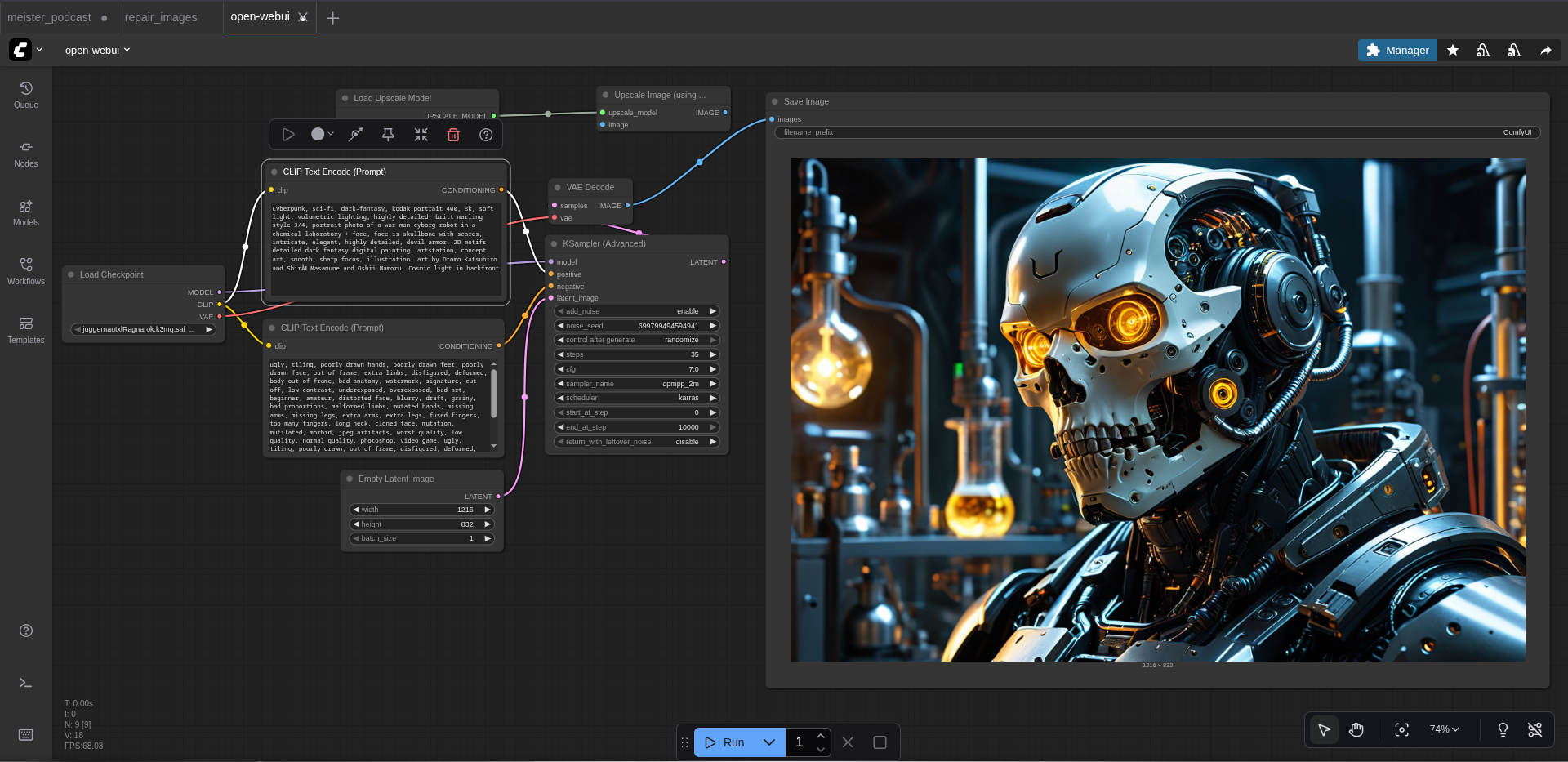This screenshot has width=1568, height=762.
Task: Click the bypass node icon in node toolbar
Action: 355,135
